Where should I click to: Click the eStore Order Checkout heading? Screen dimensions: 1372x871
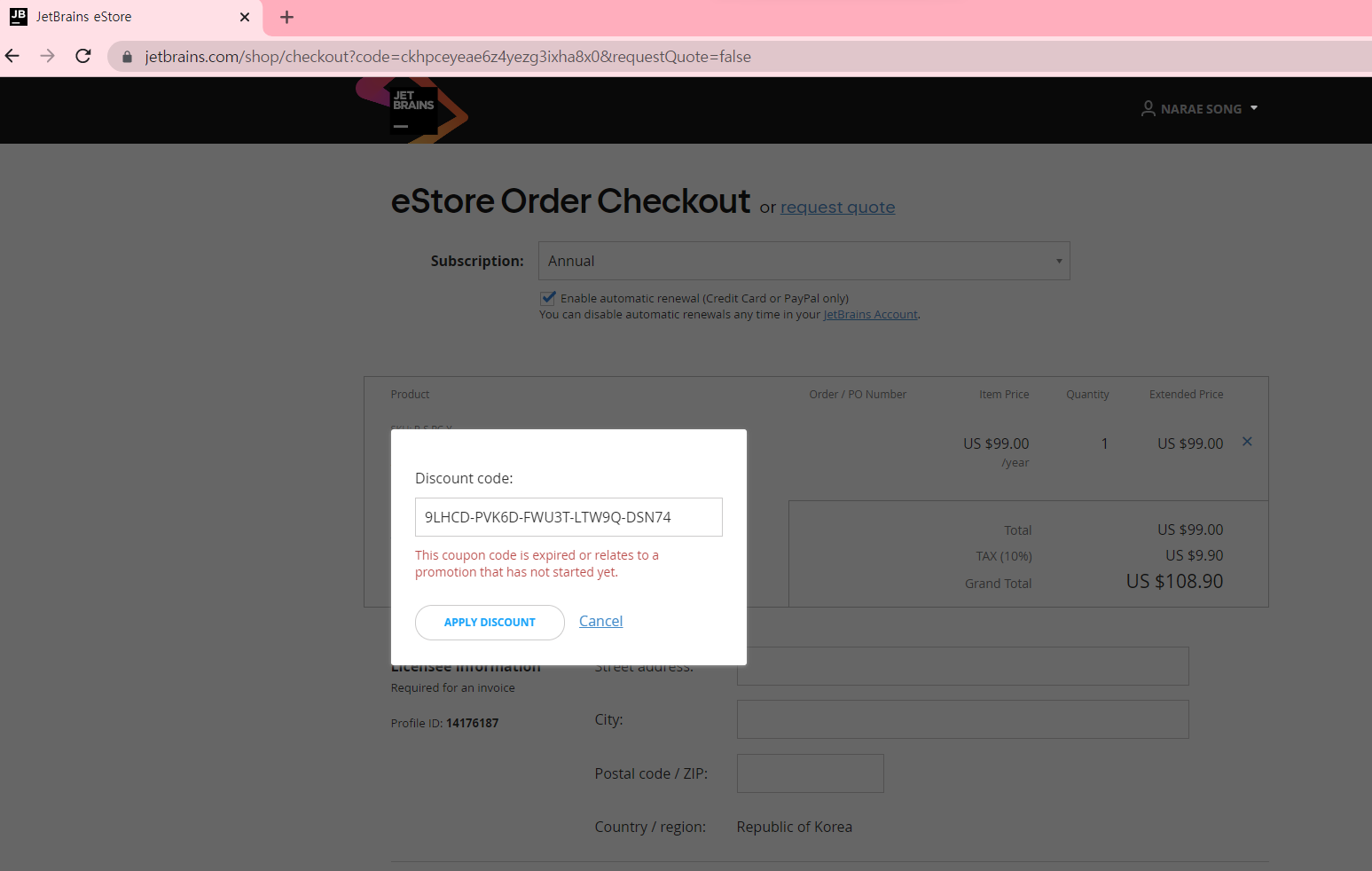pyautogui.click(x=570, y=201)
